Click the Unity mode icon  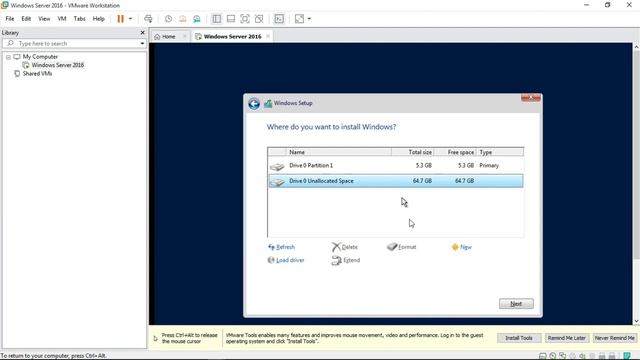click(x=259, y=19)
